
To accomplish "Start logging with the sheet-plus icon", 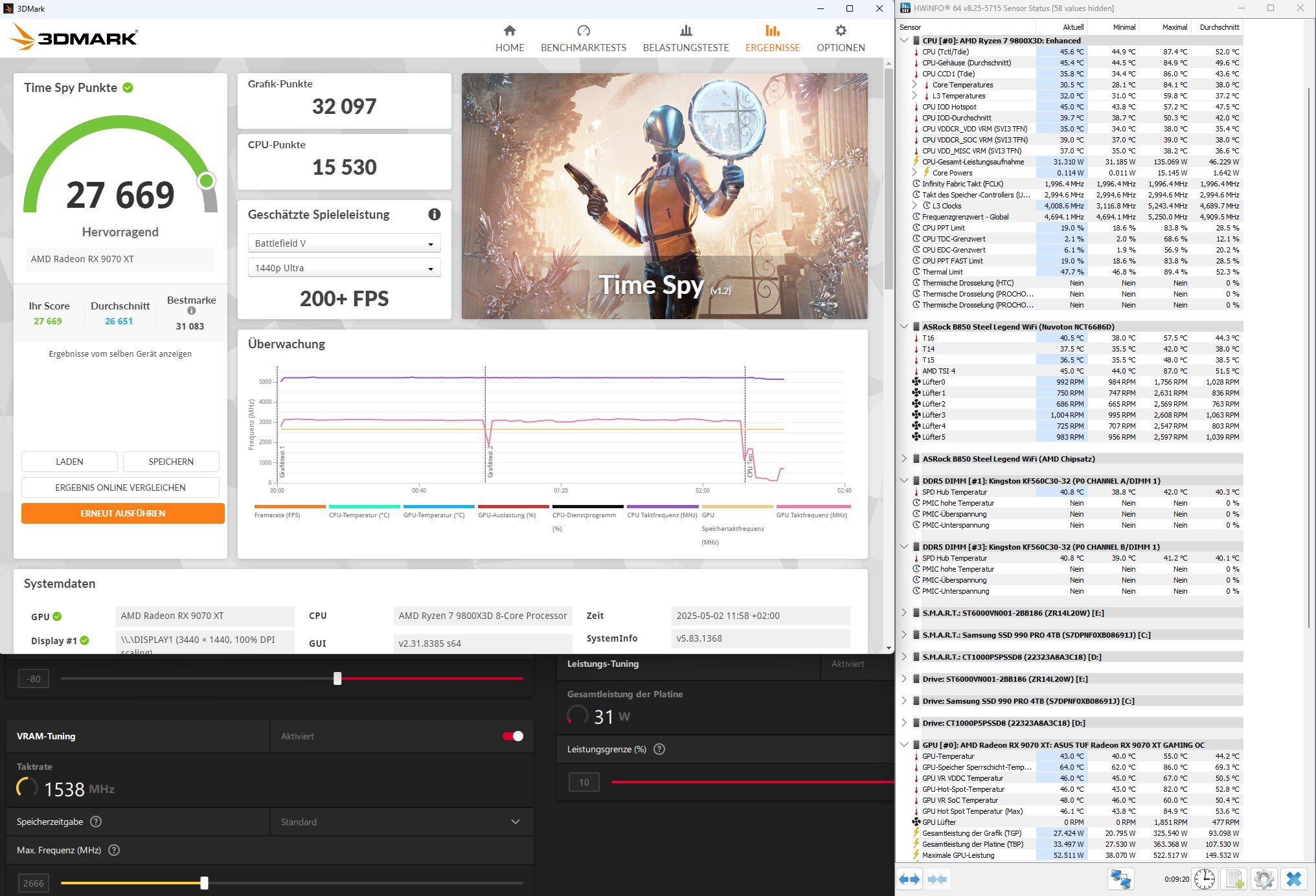I will 1234,879.
